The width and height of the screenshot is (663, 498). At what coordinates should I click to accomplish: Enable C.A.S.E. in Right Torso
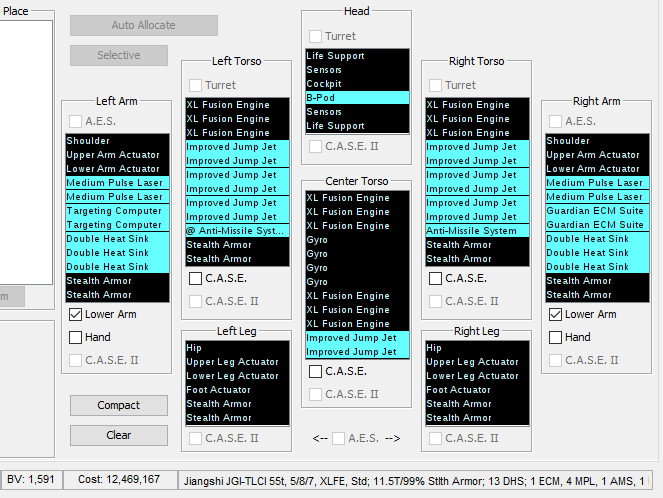pos(435,279)
